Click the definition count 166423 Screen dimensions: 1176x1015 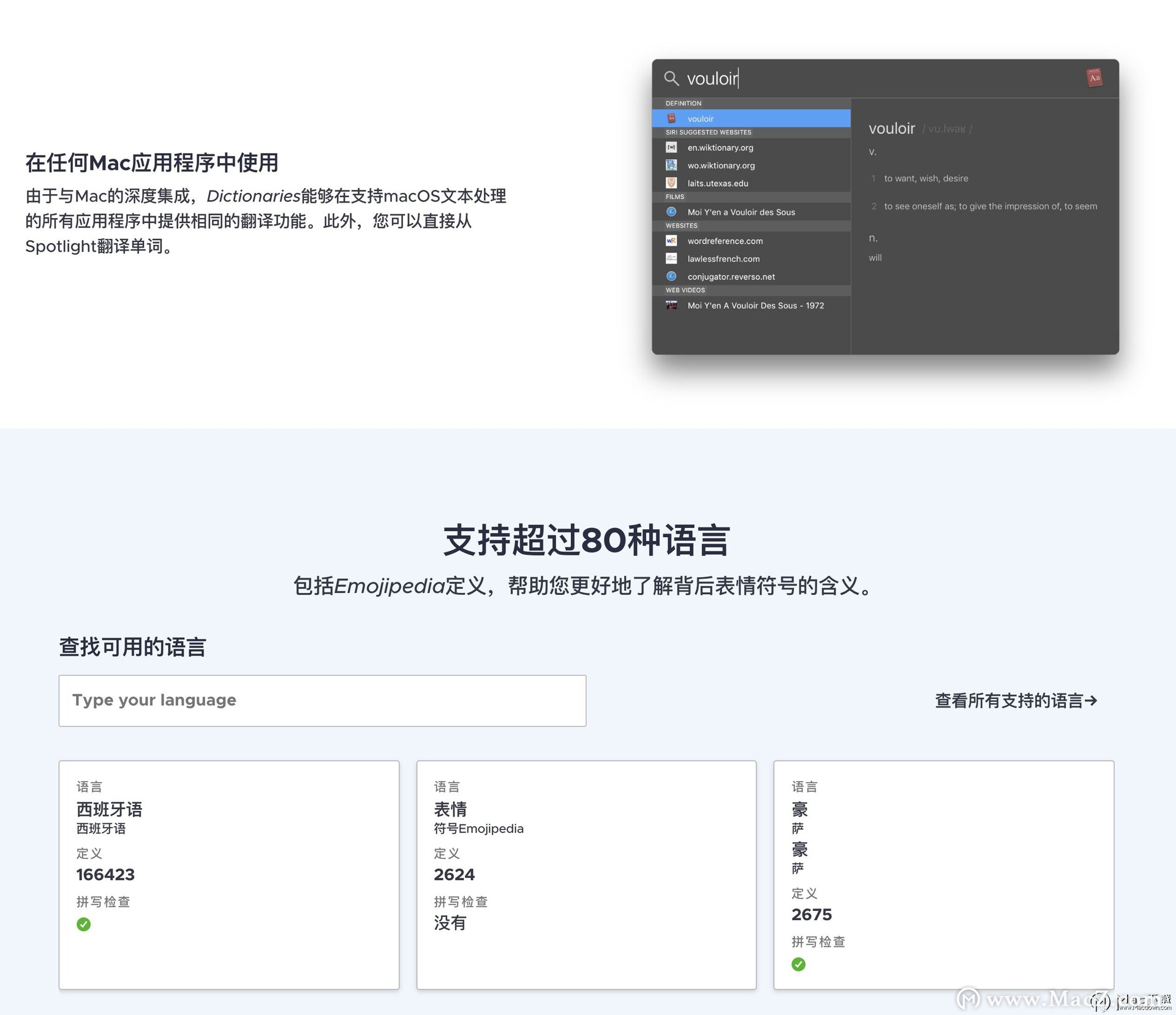point(105,875)
